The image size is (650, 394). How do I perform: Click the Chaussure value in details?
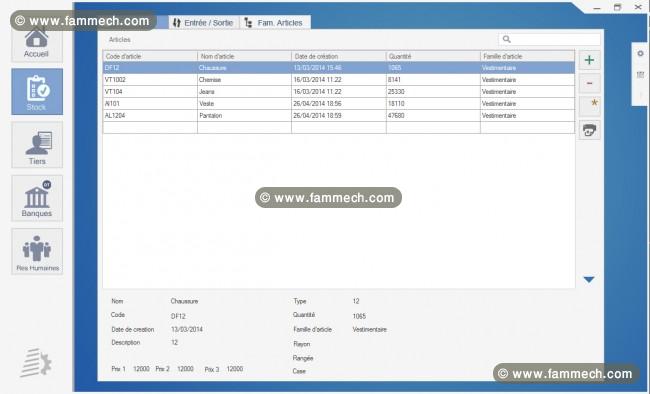184,301
